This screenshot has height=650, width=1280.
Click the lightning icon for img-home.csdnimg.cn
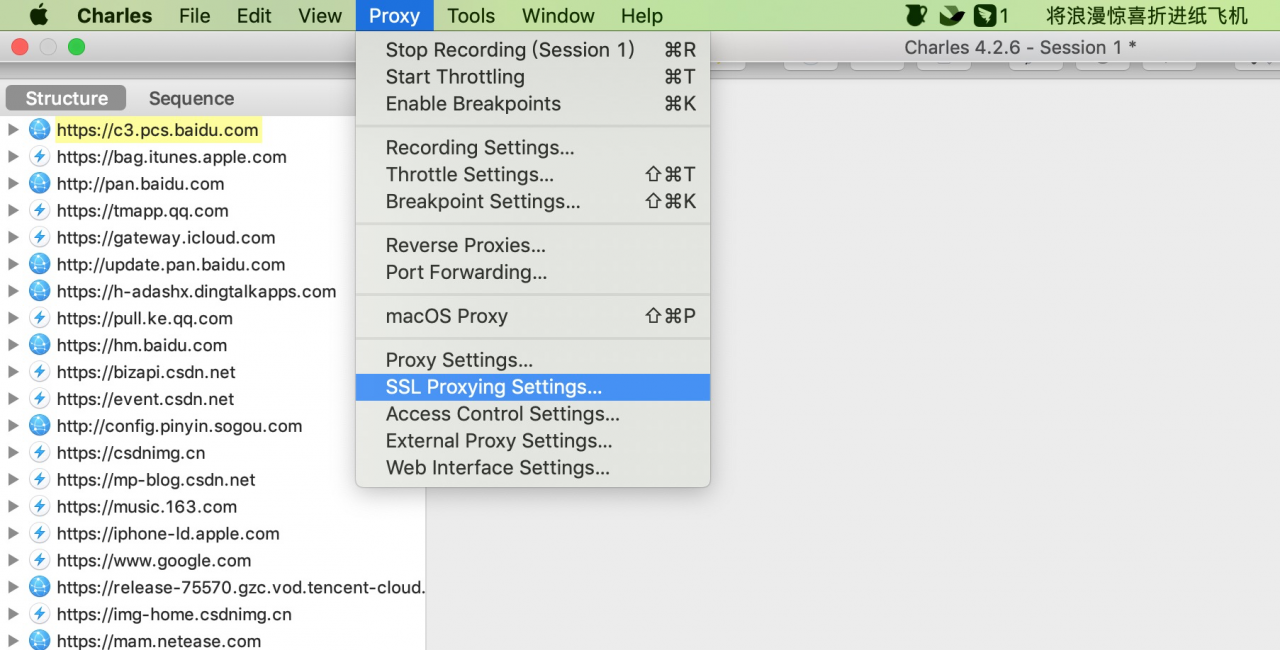(39, 614)
